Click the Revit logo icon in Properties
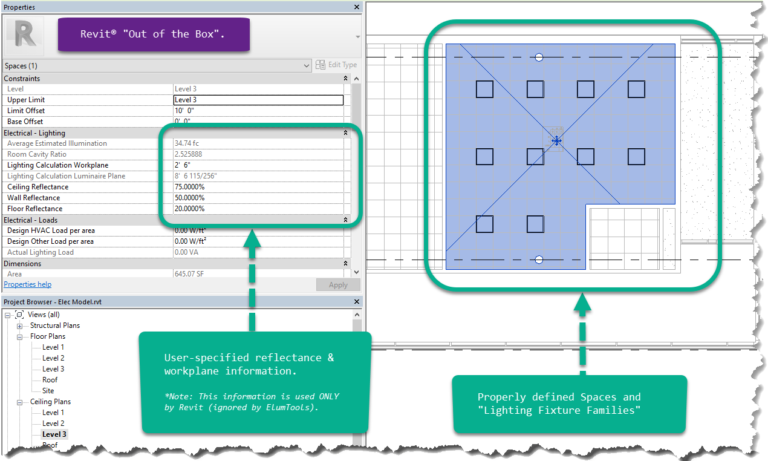Screen dimensions: 768x461 24,35
